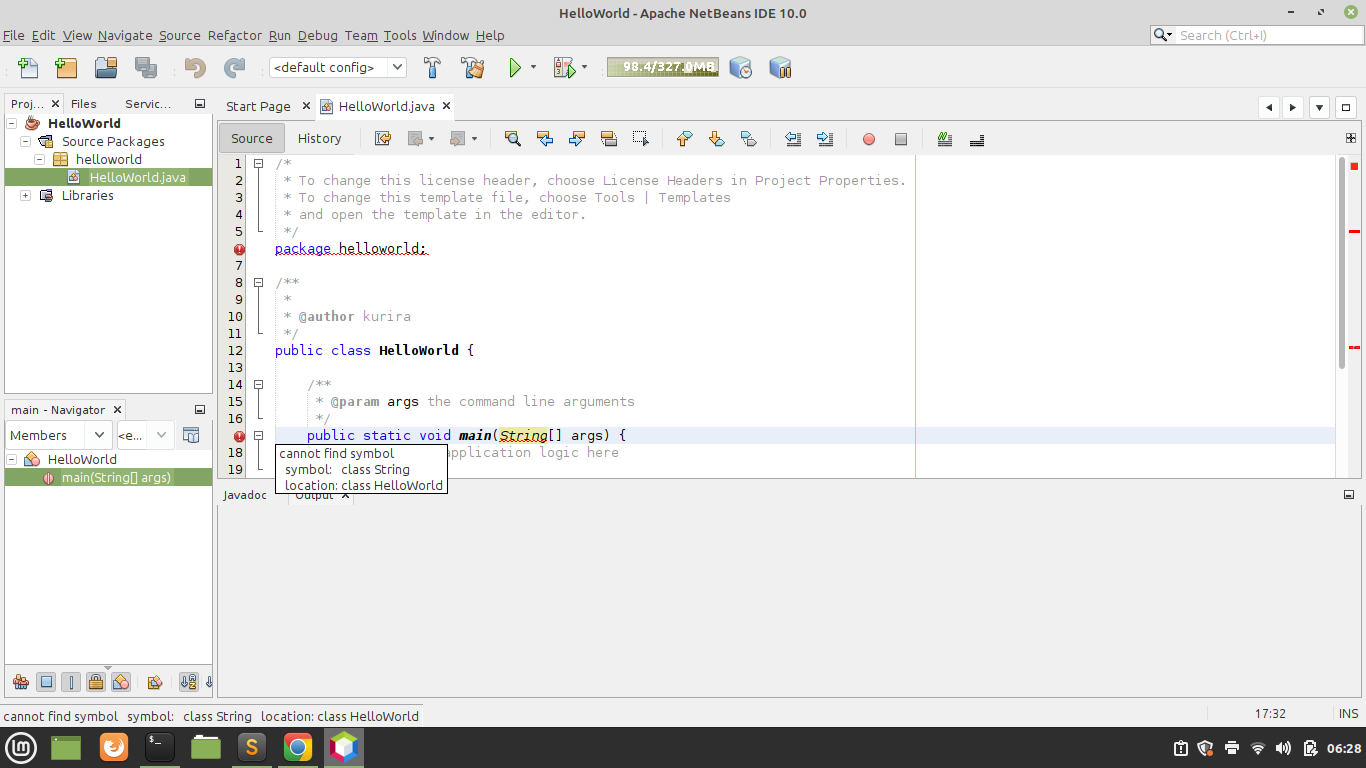Click the Profile Project clock icon
1366x768 pixels.
(740, 68)
